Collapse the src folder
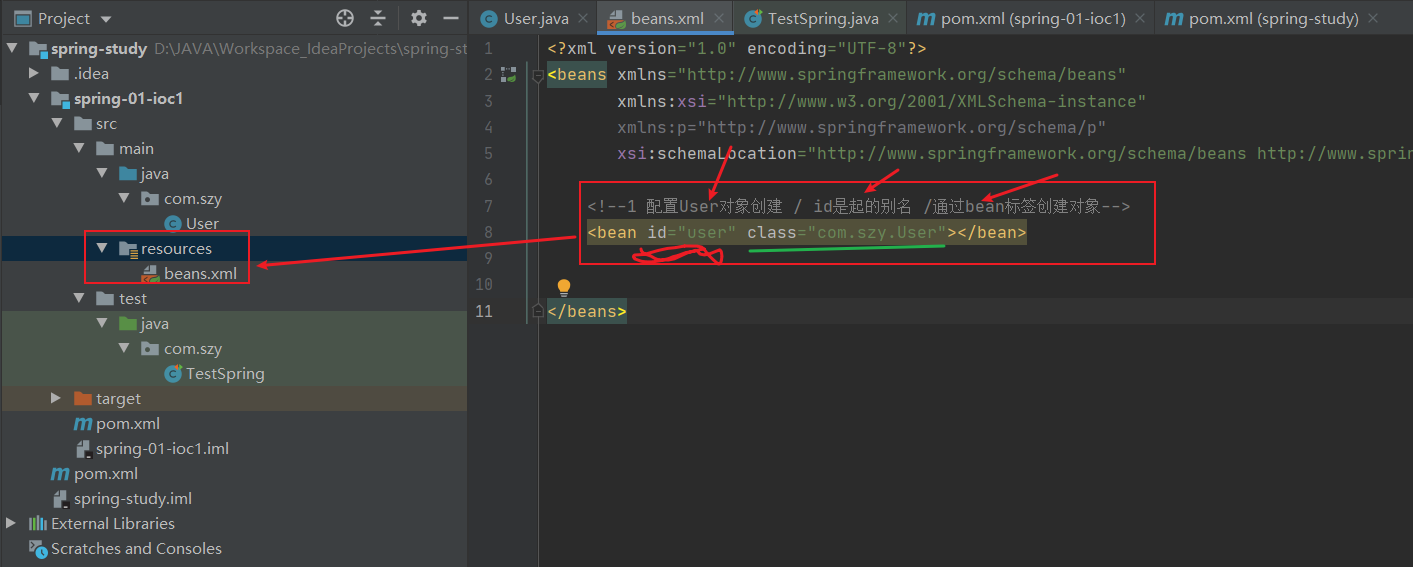The width and height of the screenshot is (1413, 567). 57,124
